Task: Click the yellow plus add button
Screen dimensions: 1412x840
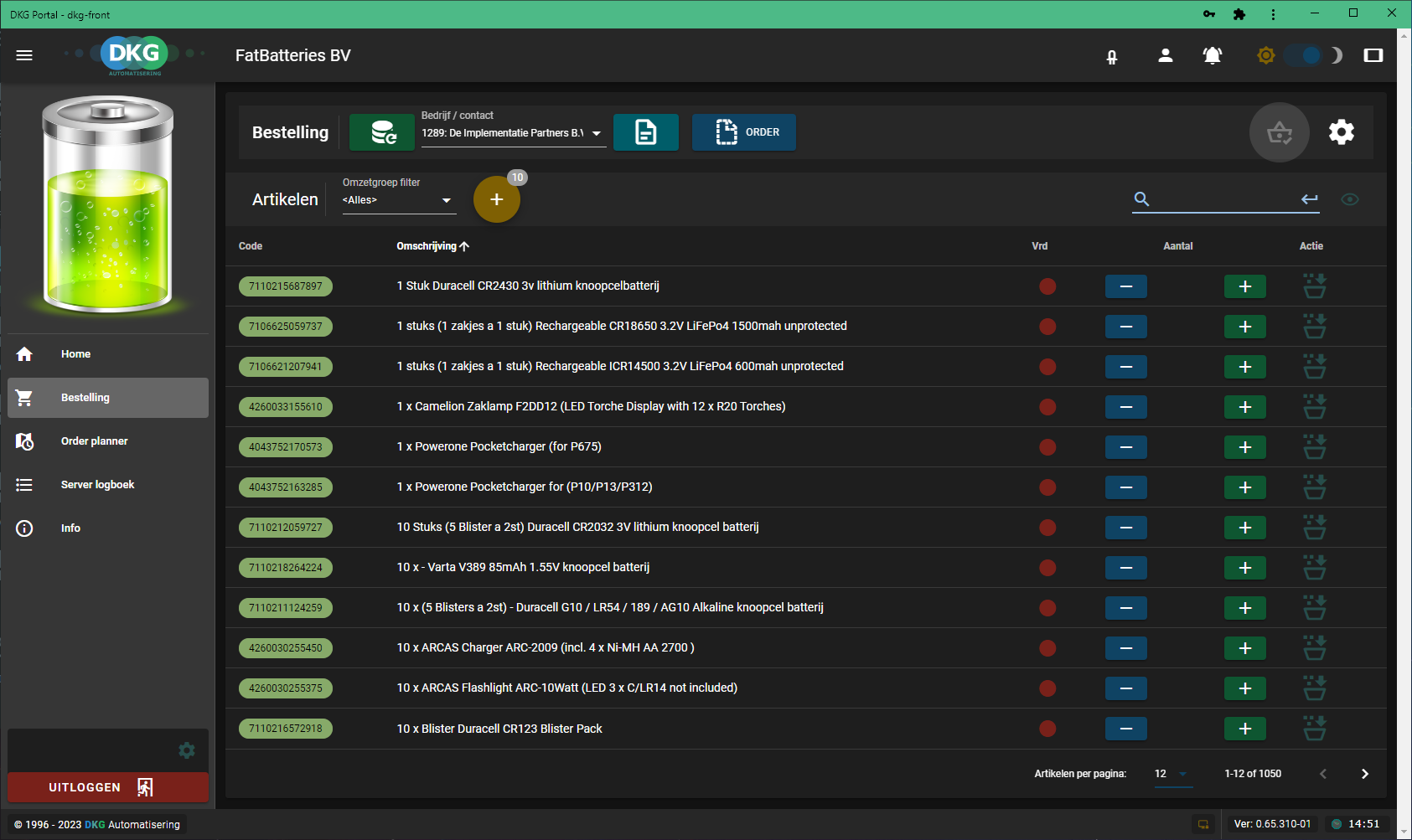Action: coord(497,199)
